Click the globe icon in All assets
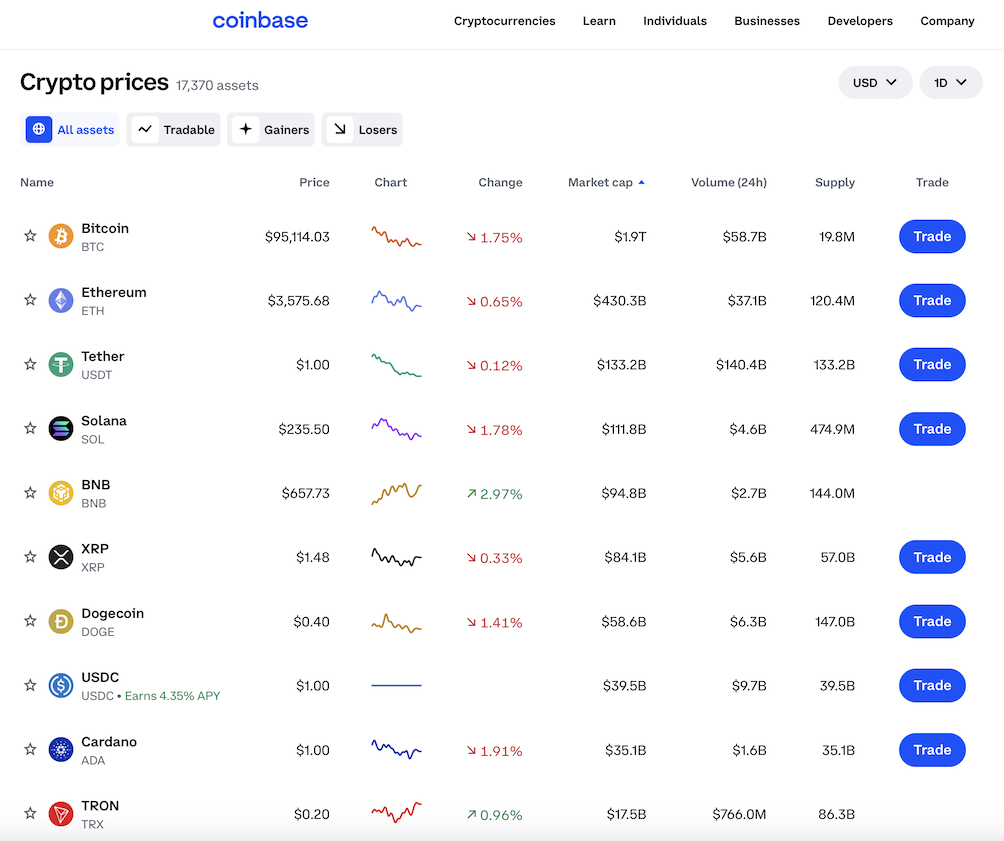Screen dimensions: 1004x841 [38, 129]
